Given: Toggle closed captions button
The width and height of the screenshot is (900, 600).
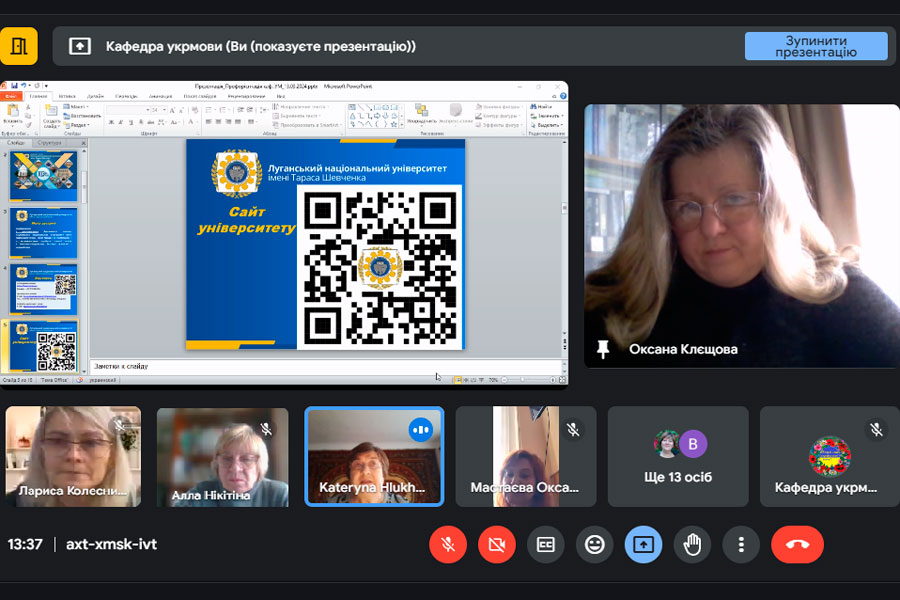Looking at the screenshot, I should [545, 544].
